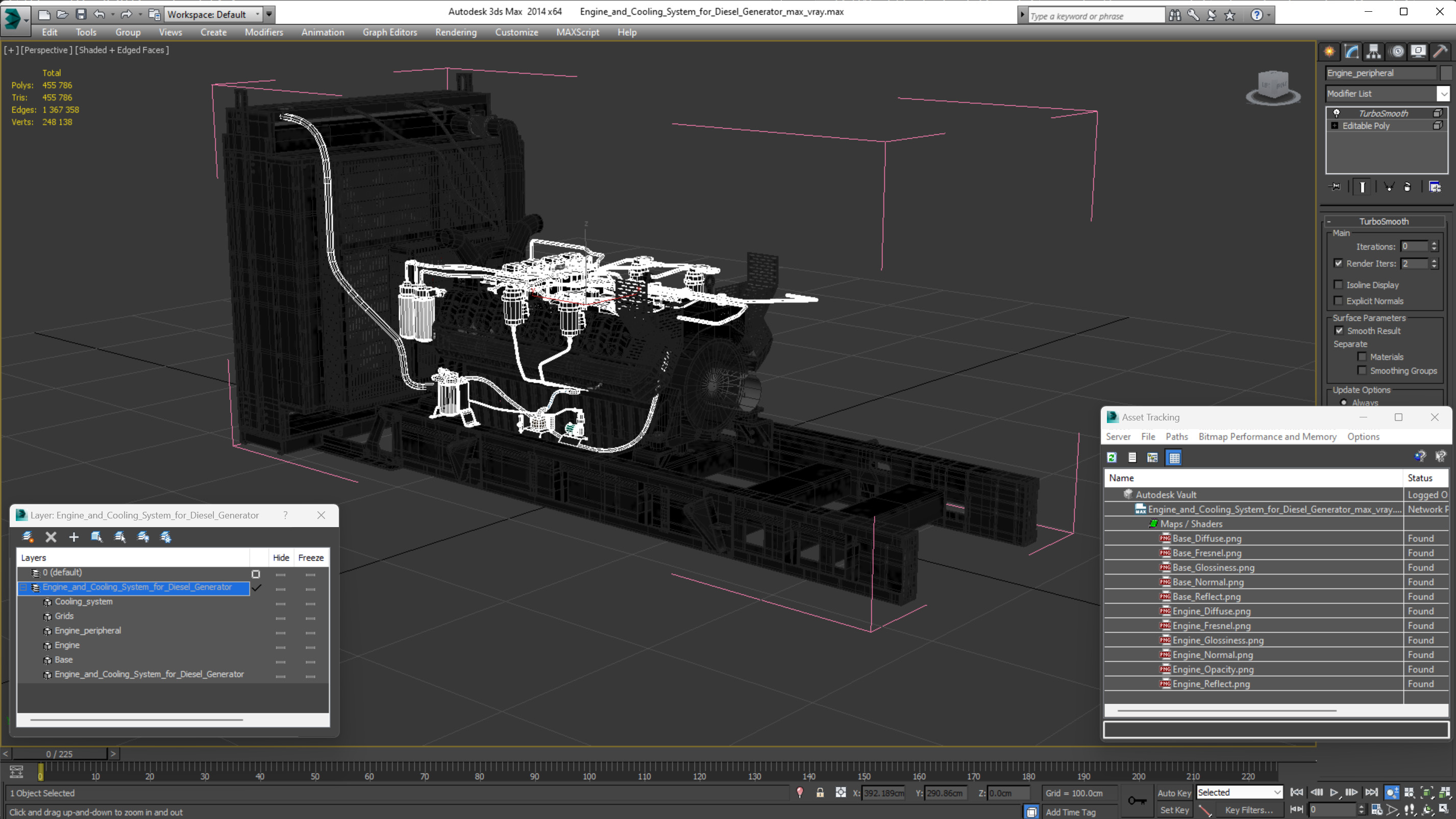1456x819 pixels.
Task: Click Delete Layer X icon in Layer dialog
Action: click(x=51, y=537)
